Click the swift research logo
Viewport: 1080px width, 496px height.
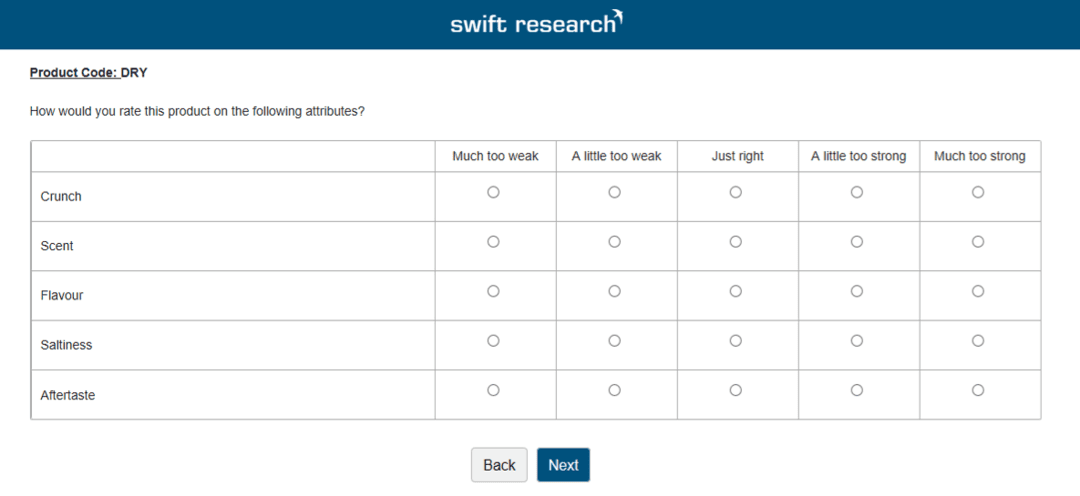pos(537,23)
